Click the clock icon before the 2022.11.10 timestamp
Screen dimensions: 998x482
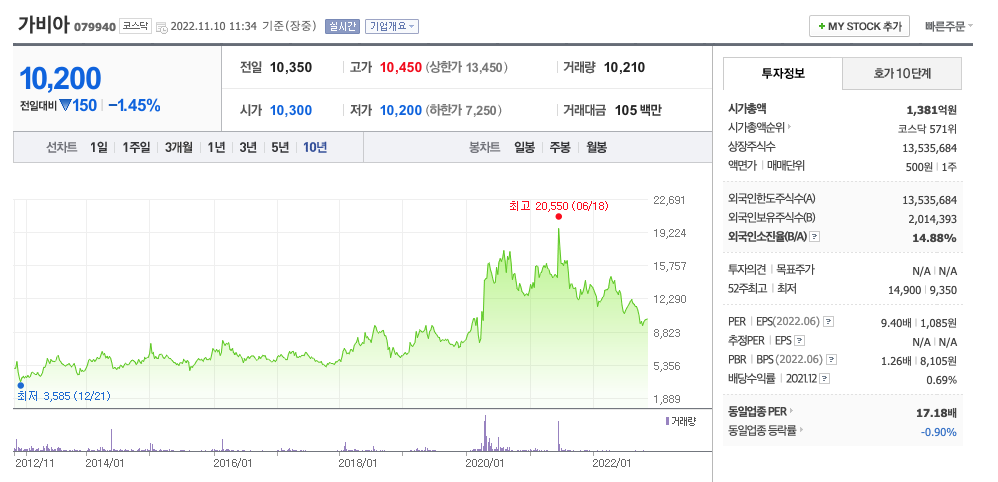click(x=162, y=27)
